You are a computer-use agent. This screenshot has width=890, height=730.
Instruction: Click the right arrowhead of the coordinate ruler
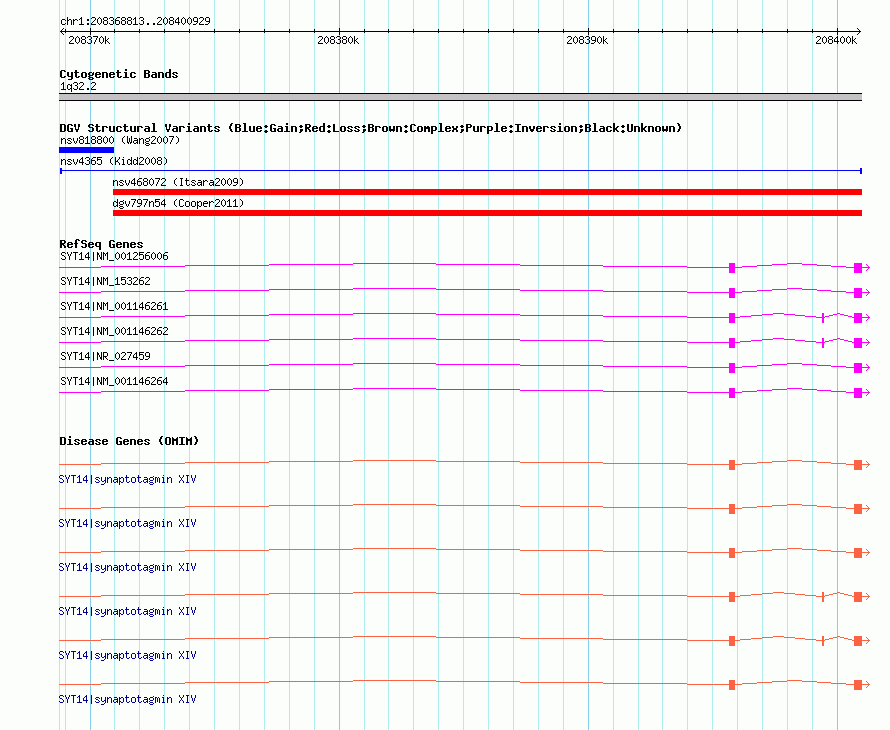click(x=859, y=32)
